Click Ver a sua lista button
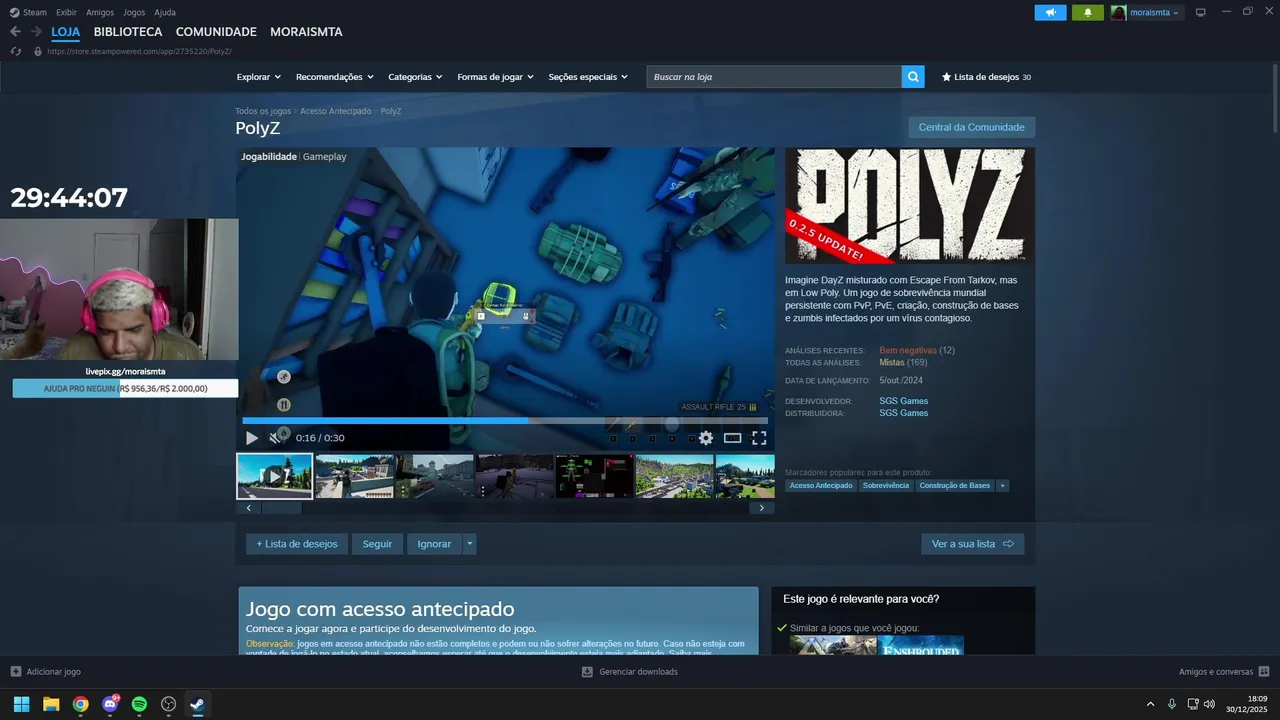This screenshot has width=1280, height=720. 972,544
